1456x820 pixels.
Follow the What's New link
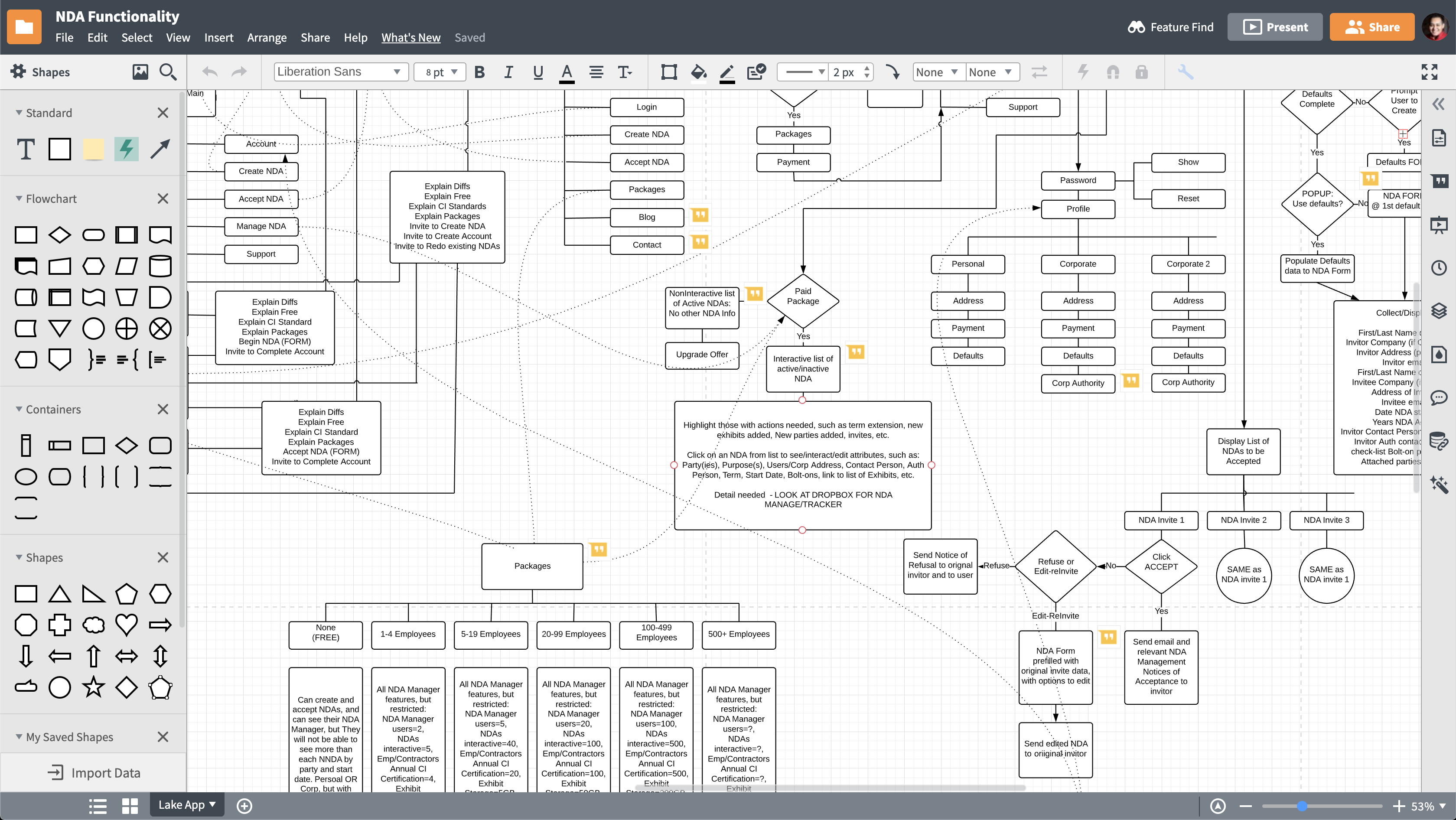(x=411, y=37)
